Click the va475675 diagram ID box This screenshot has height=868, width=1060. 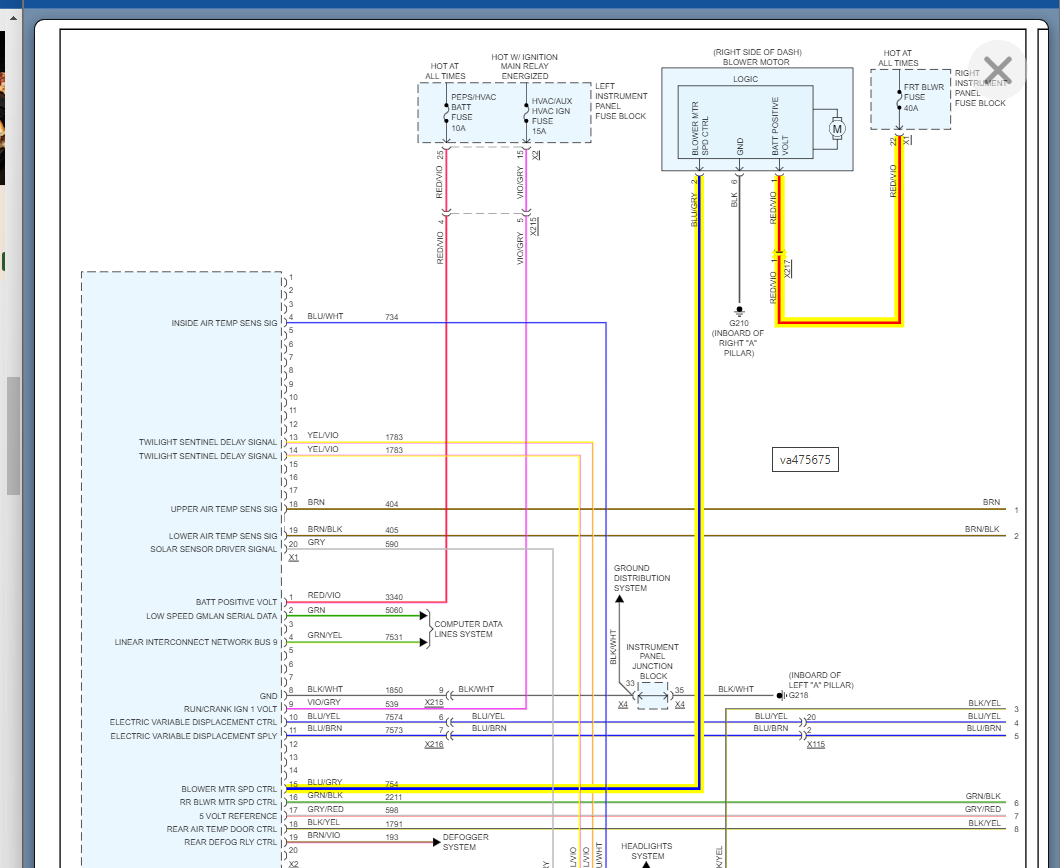click(x=806, y=460)
